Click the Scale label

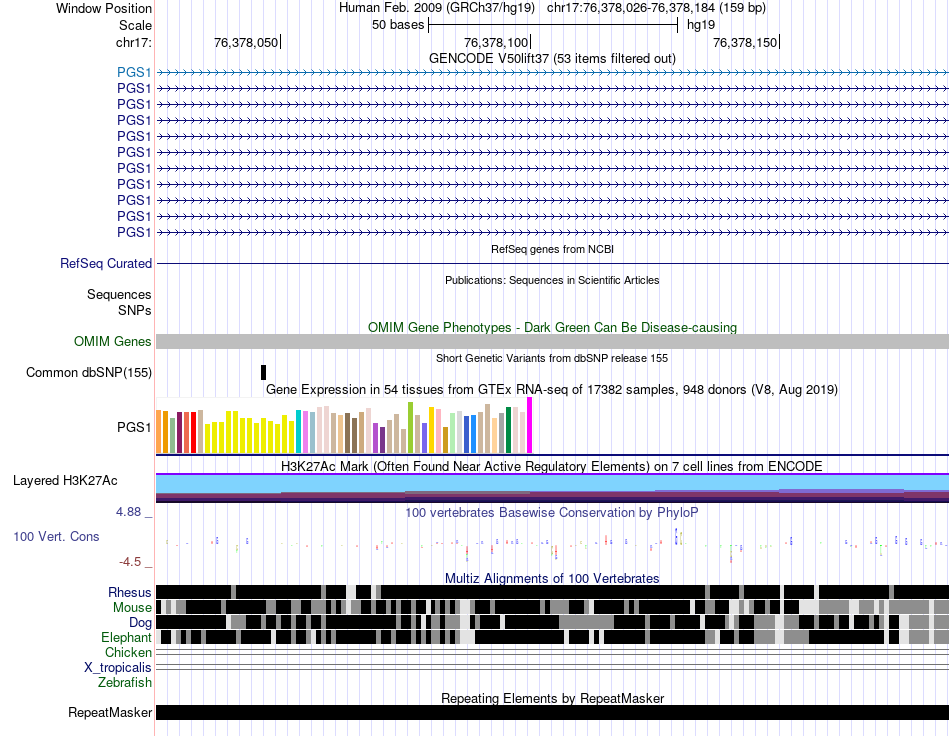click(x=135, y=25)
